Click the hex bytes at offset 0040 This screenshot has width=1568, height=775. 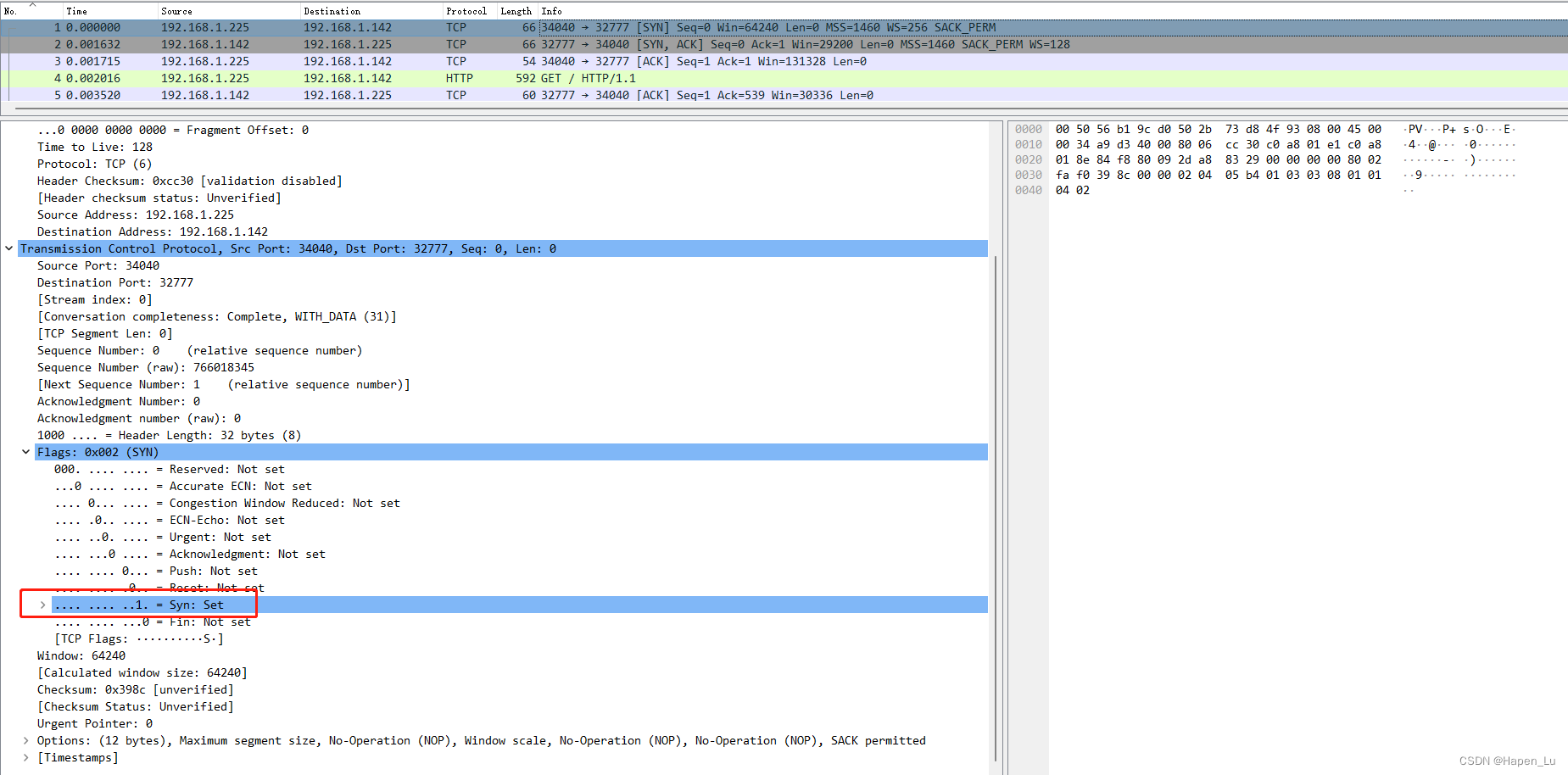pyautogui.click(x=1072, y=190)
